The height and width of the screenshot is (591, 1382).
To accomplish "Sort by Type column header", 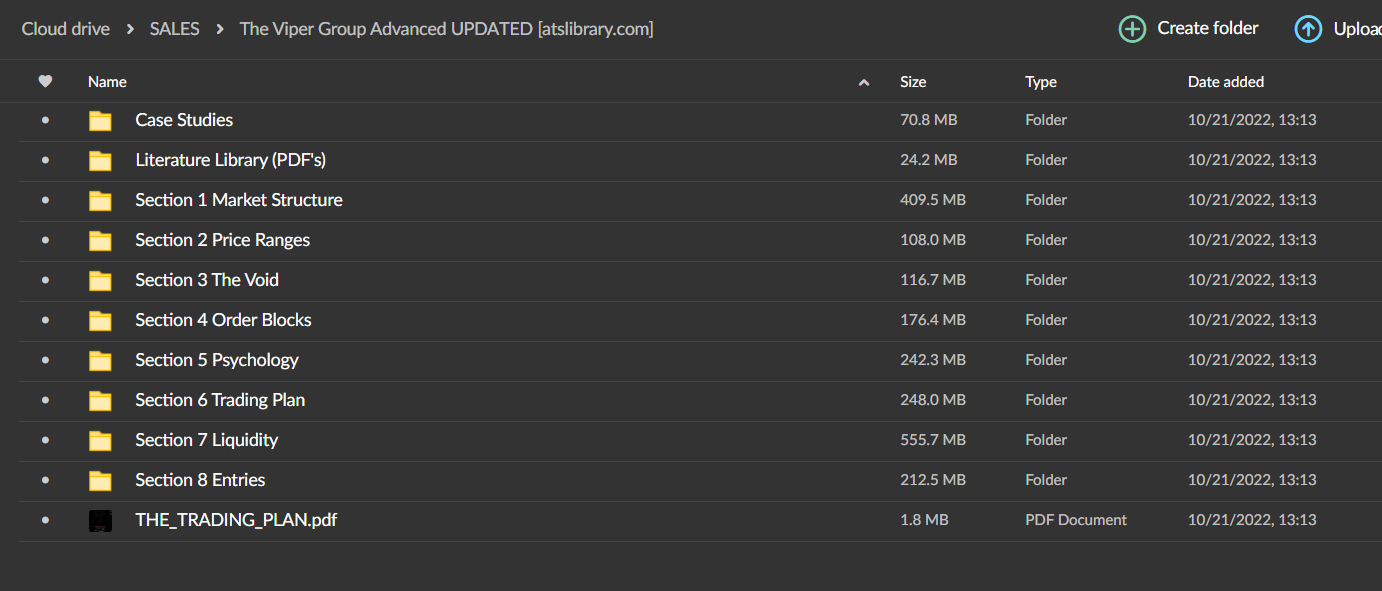I will 1040,82.
